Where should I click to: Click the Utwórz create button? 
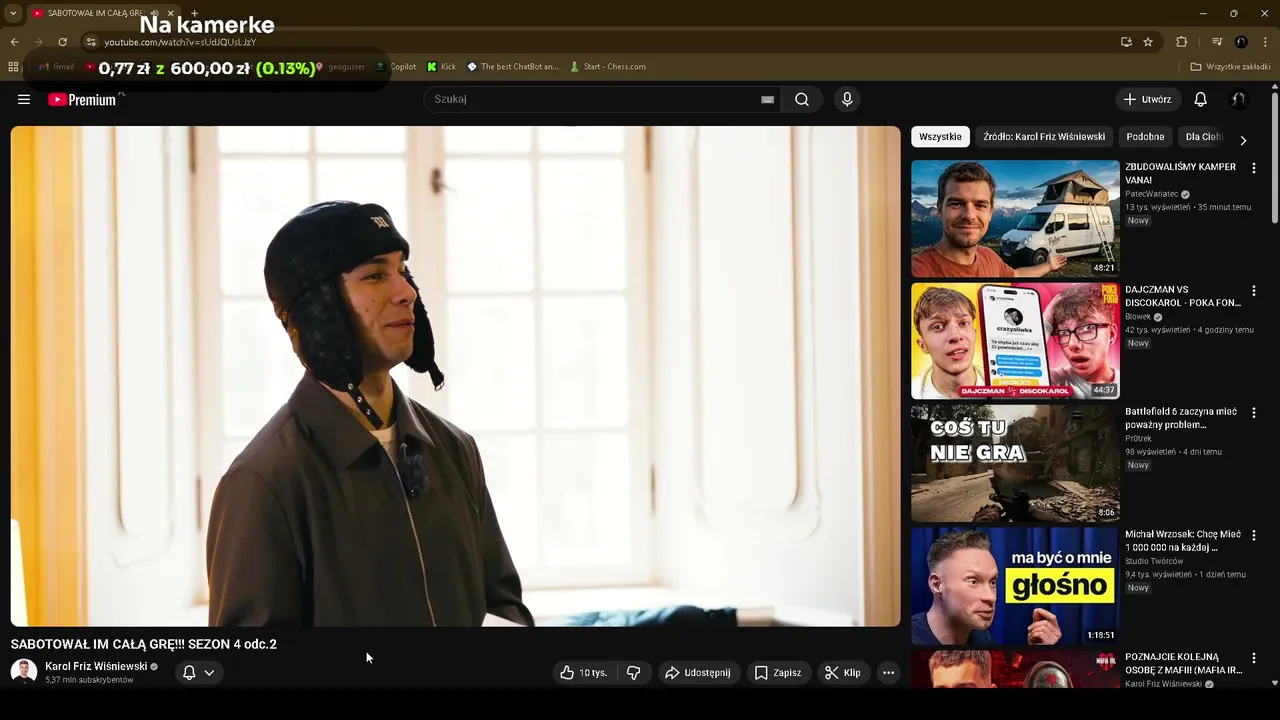(x=1148, y=99)
